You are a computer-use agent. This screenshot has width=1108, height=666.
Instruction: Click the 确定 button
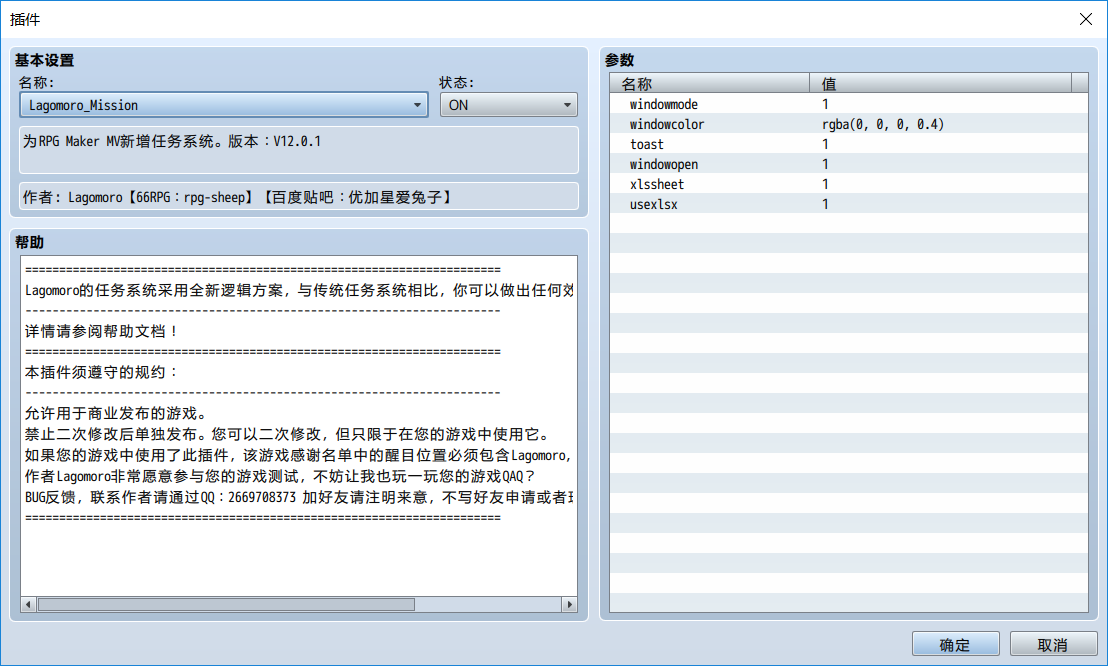click(x=955, y=644)
